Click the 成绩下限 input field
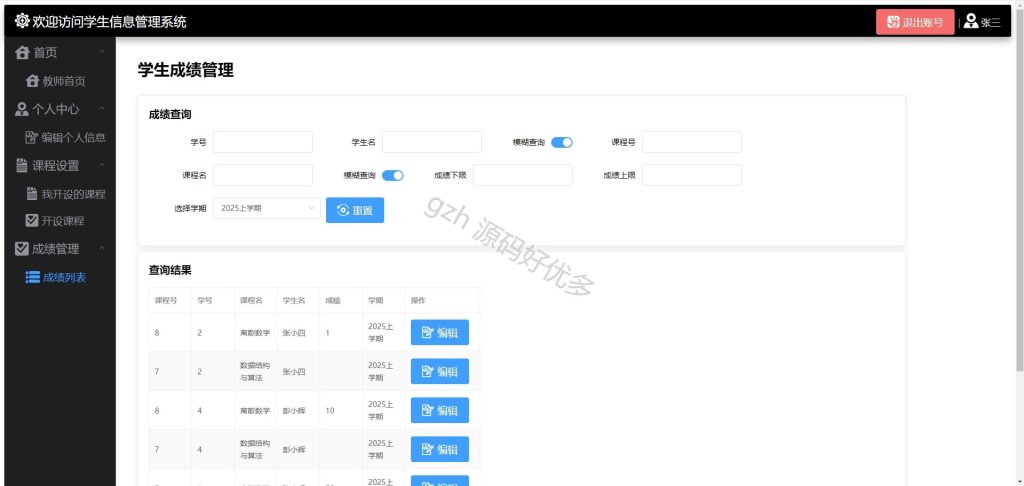 [x=522, y=175]
